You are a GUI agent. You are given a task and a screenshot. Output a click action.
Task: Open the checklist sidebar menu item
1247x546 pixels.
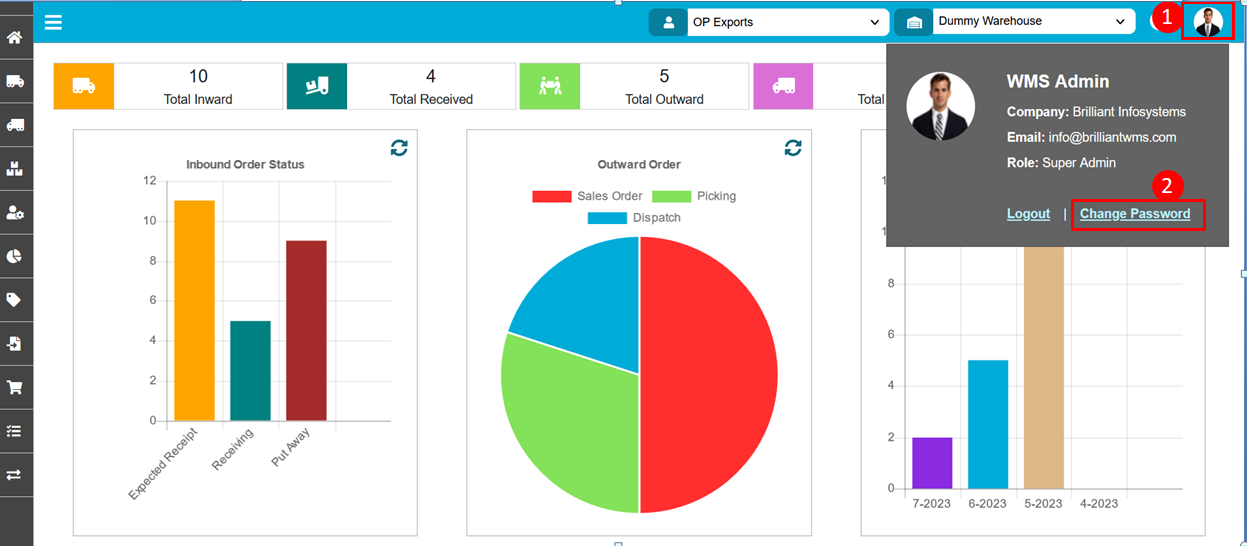tap(15, 431)
